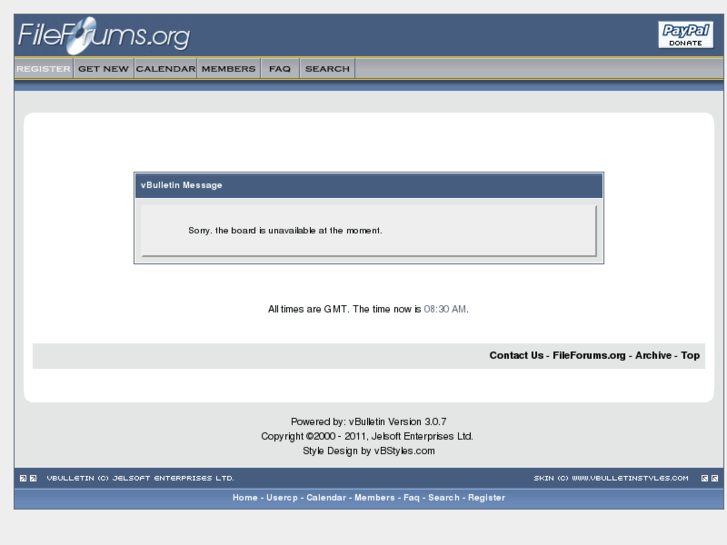Image resolution: width=727 pixels, height=545 pixels.
Task: Click 'All times are GMT' text
Action: coord(308,309)
